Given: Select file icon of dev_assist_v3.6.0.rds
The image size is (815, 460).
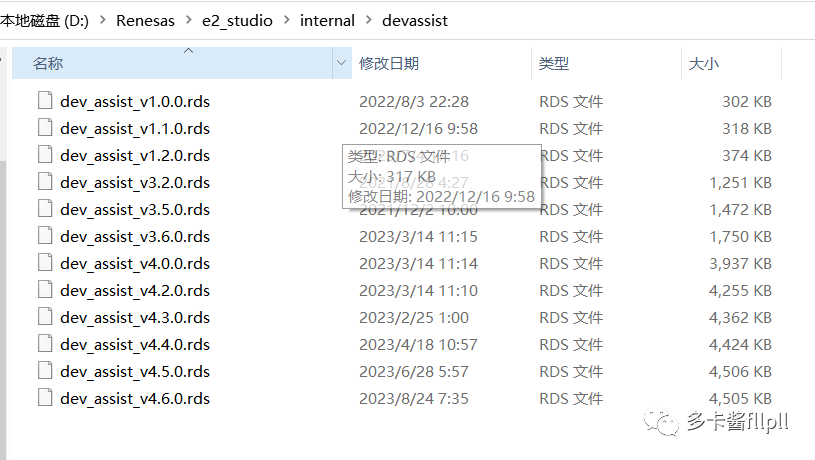Looking at the screenshot, I should pos(45,235).
